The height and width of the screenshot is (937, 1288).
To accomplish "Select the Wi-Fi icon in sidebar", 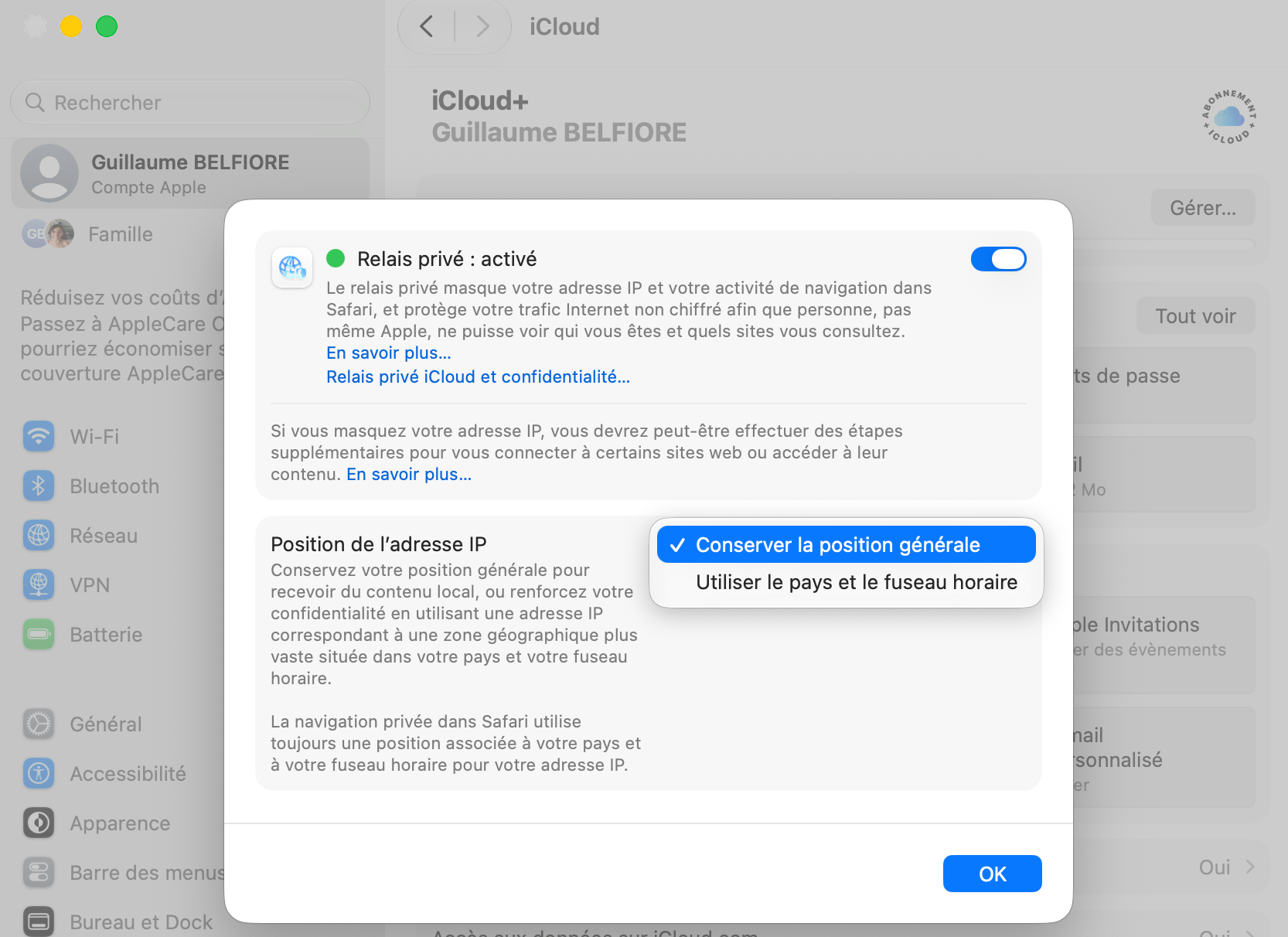I will [x=39, y=436].
